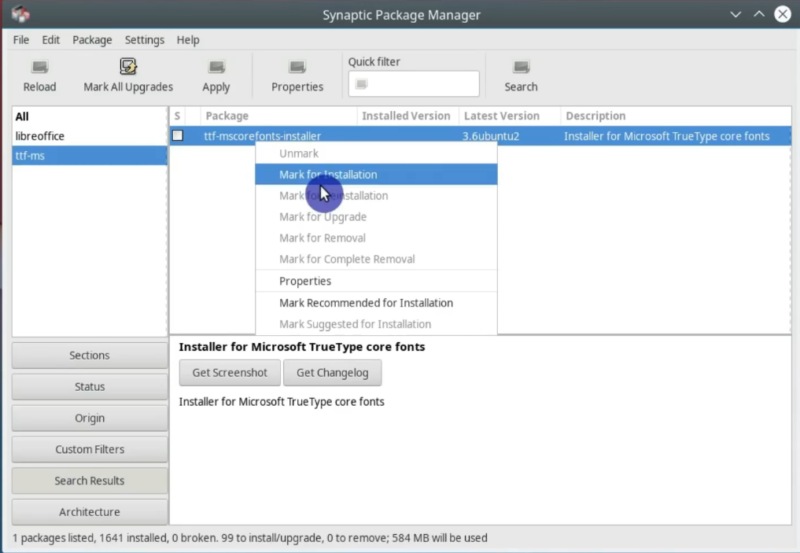This screenshot has height=553, width=800.
Task: Click the Mark All Upgrades icon
Action: coord(128,66)
